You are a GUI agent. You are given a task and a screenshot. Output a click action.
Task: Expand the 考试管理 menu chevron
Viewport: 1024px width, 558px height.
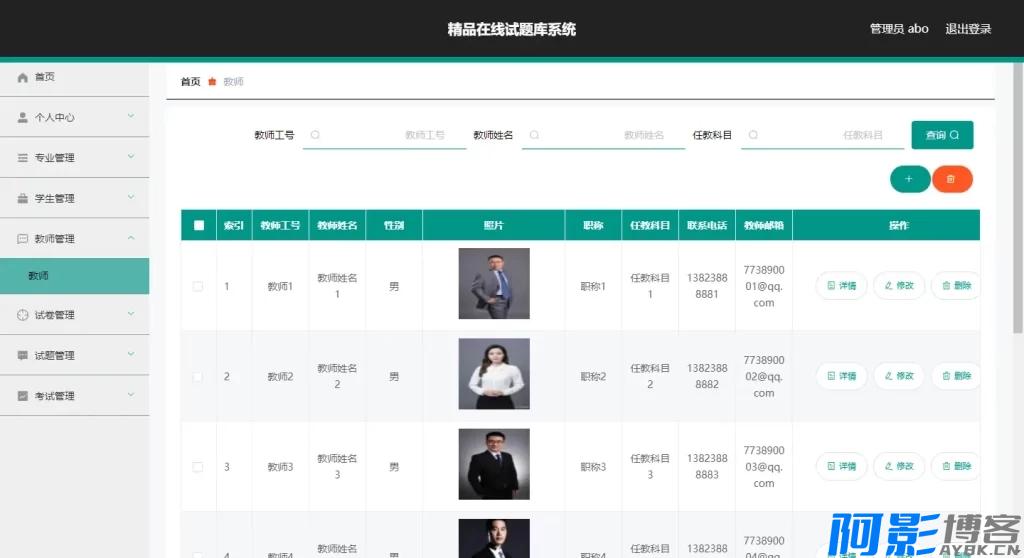(130, 396)
